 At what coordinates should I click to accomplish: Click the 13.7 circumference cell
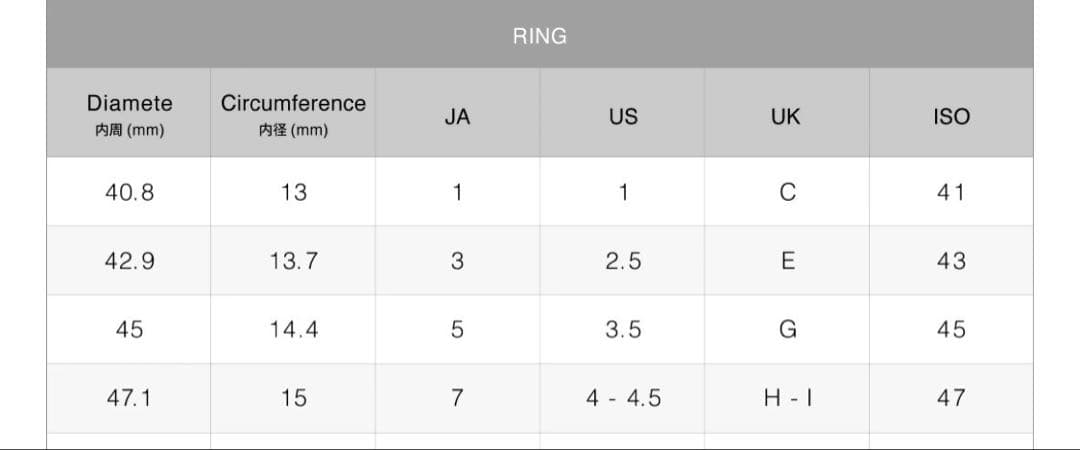[293, 261]
